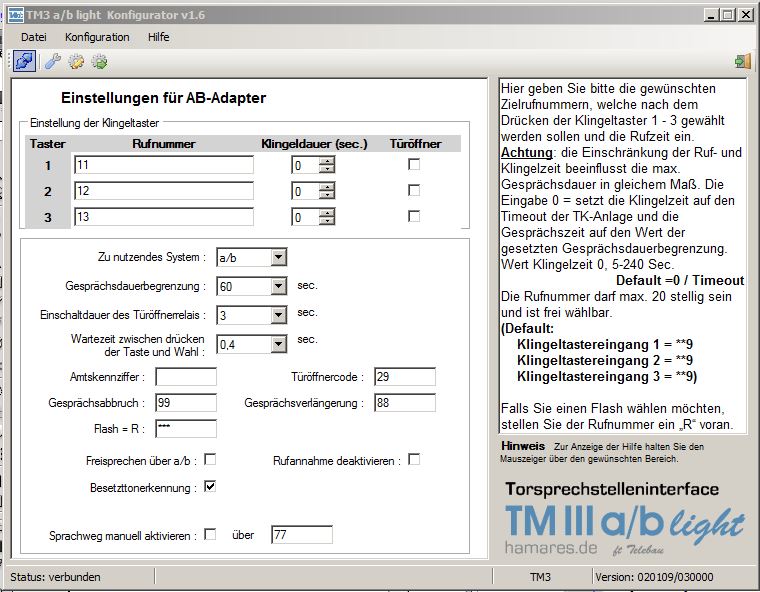Uncheck the Besetzttonerkennung checkbox

pos(210,486)
